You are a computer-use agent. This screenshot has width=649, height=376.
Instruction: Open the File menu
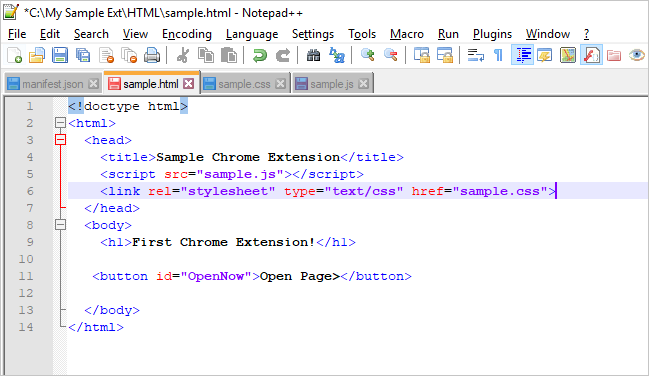[x=17, y=34]
